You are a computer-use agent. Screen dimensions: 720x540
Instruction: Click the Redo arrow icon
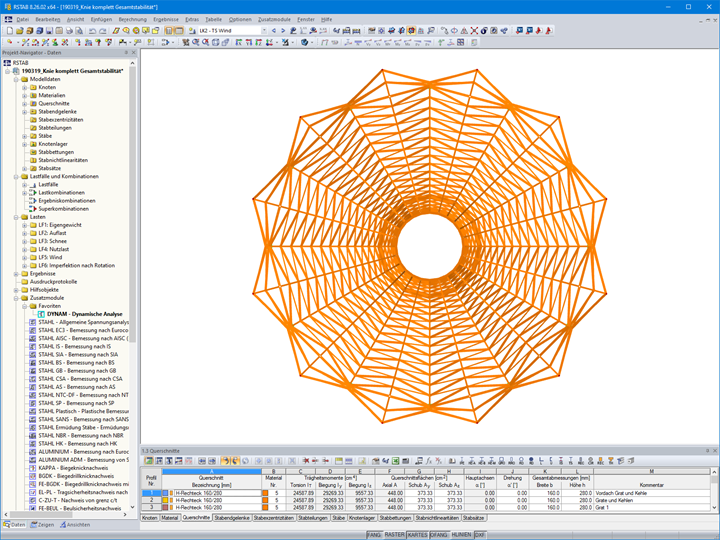(102, 31)
